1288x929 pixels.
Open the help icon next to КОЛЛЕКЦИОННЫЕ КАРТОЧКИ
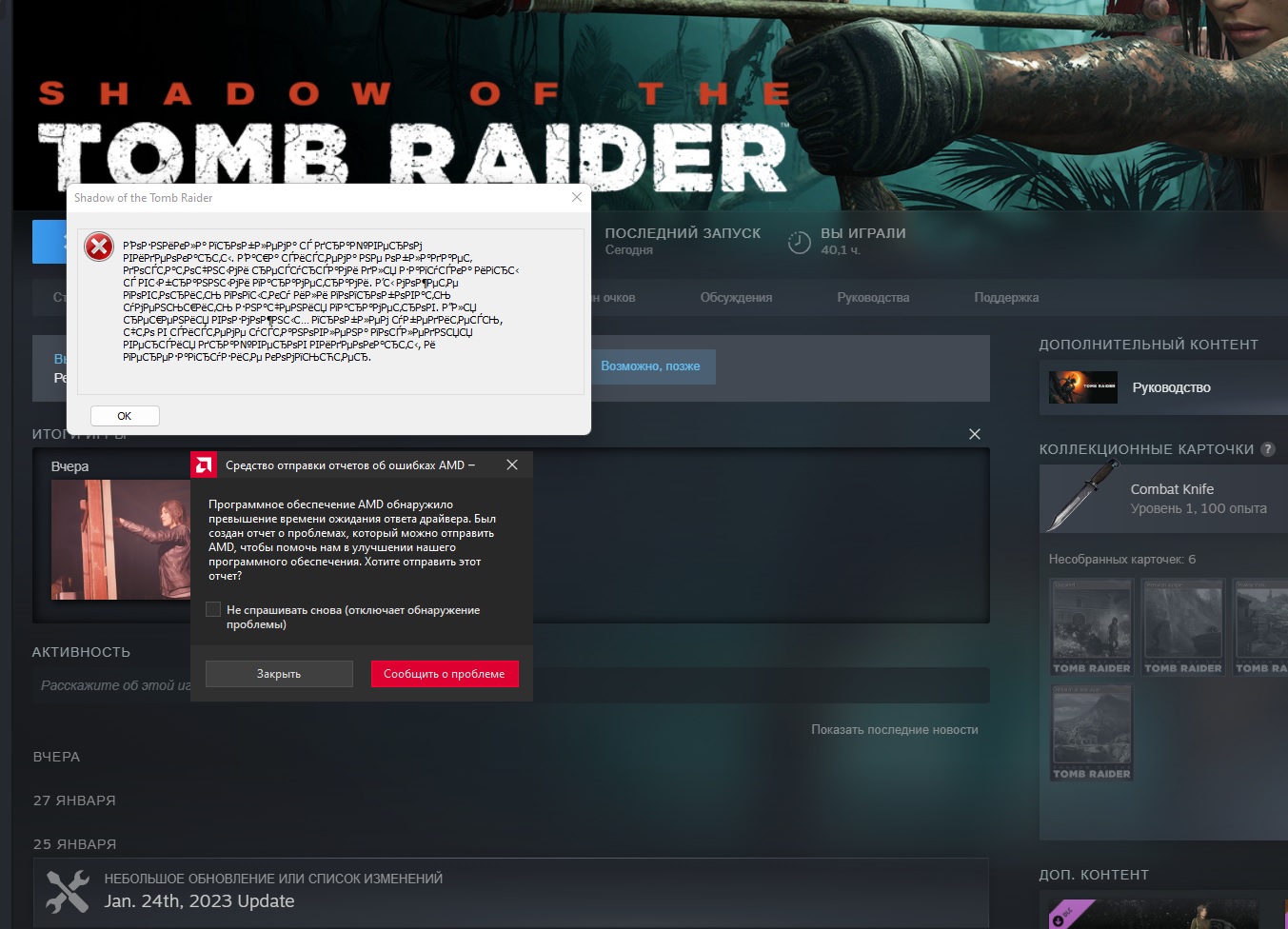pos(1268,449)
